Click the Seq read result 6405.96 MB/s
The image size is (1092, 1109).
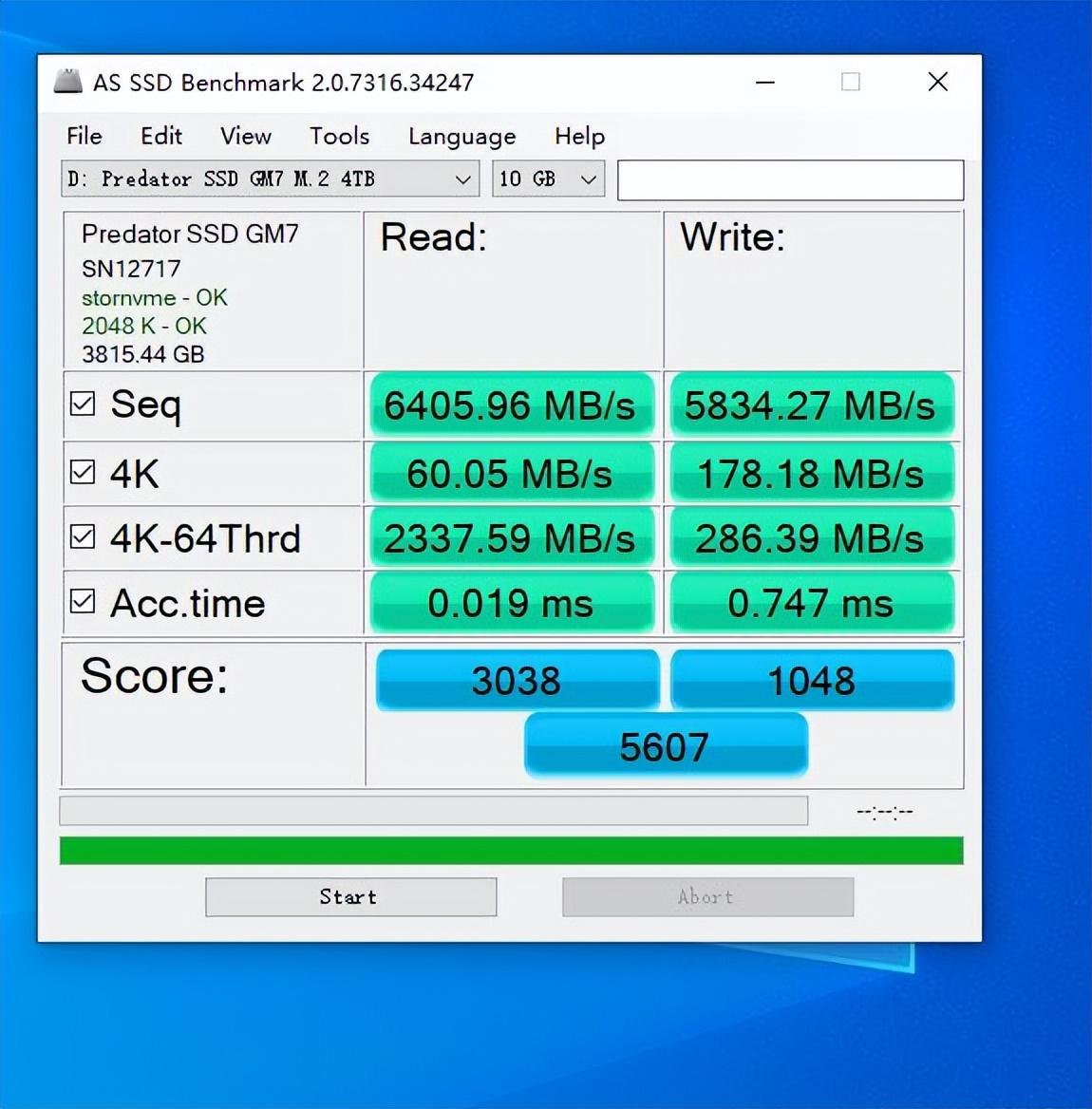[511, 405]
